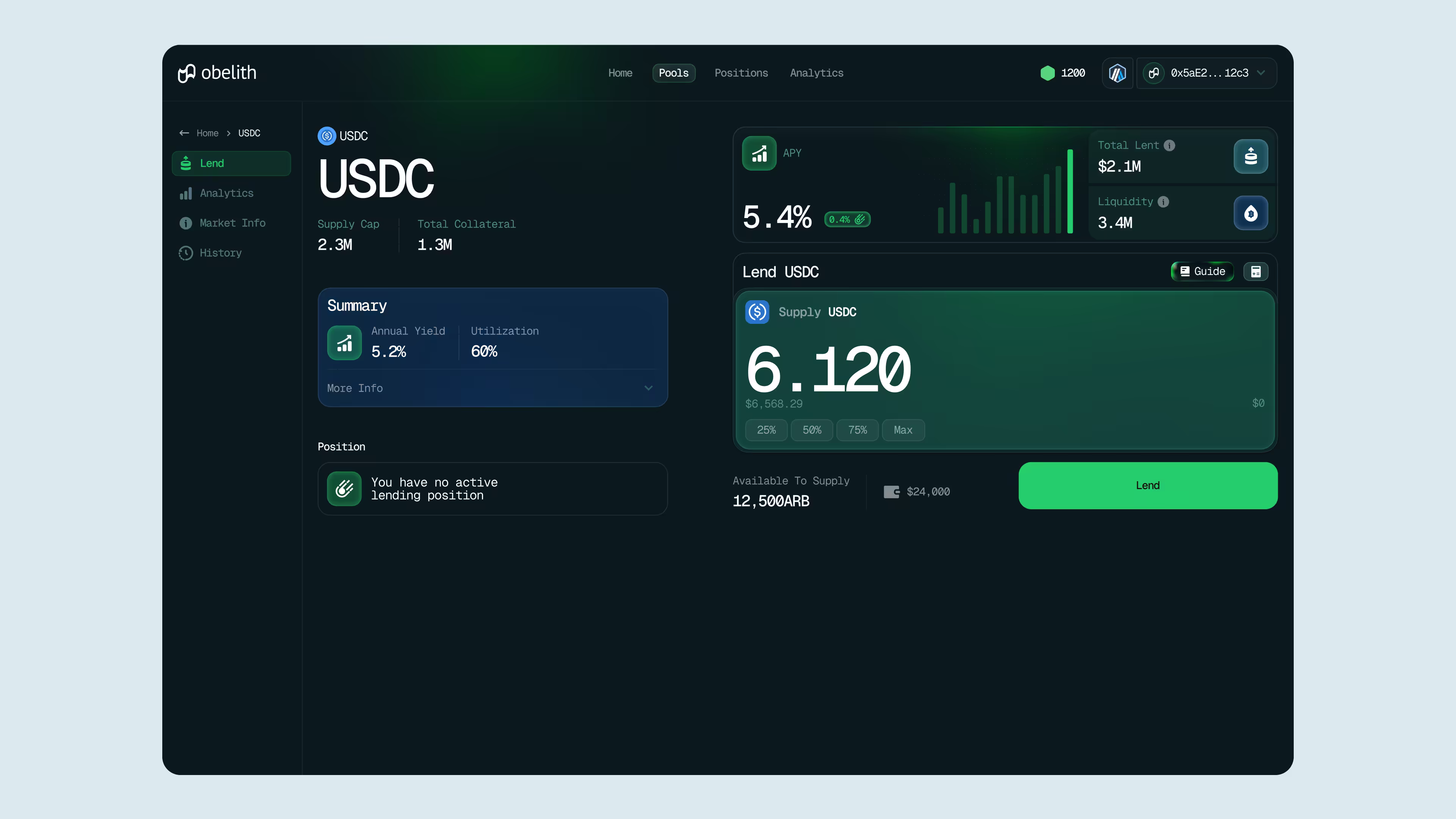The image size is (1456, 819).
Task: Click the Liquidity info icon
Action: pyautogui.click(x=1163, y=202)
